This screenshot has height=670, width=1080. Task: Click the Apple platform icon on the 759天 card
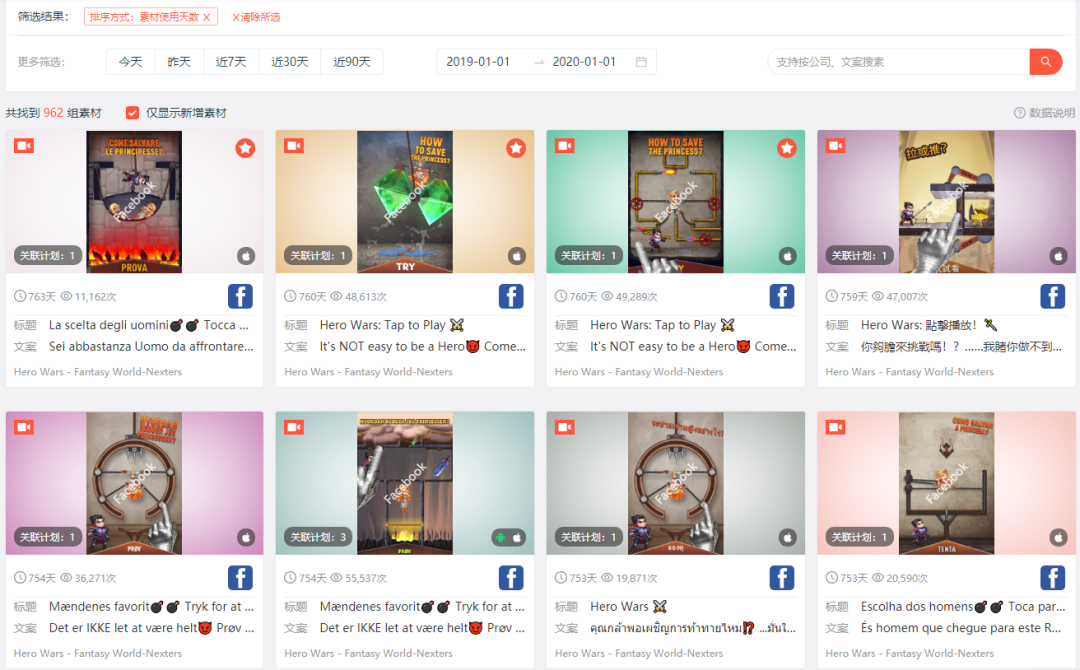tap(1058, 256)
